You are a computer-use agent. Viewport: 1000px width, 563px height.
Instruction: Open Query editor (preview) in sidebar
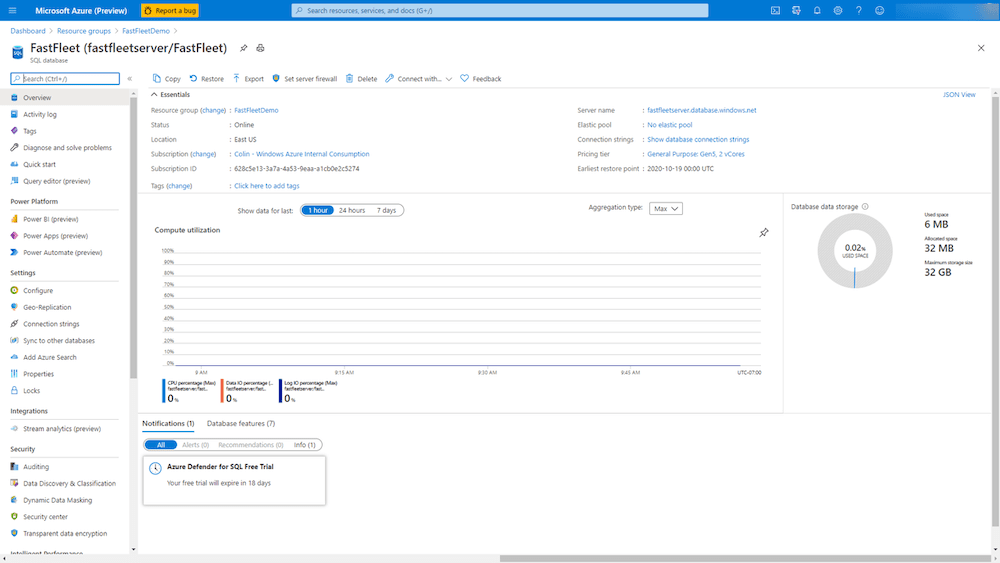click(x=58, y=181)
